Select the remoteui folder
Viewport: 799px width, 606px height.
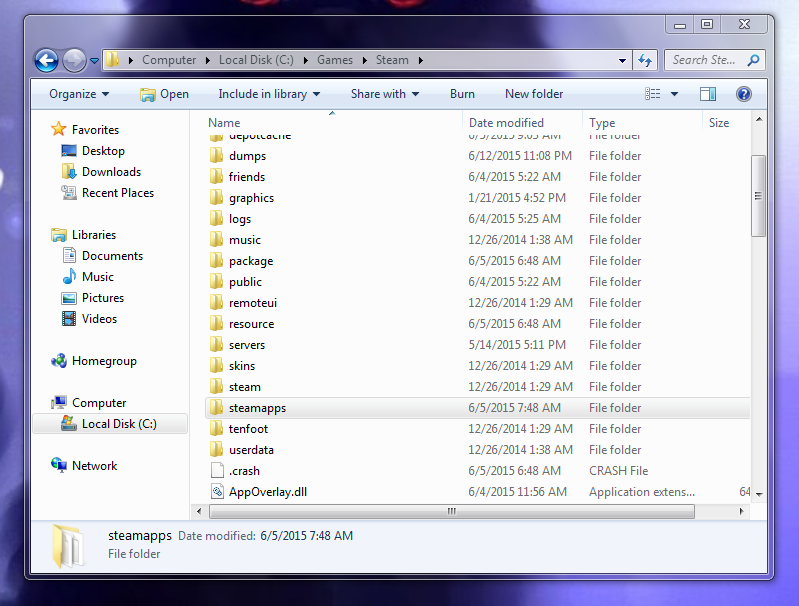pyautogui.click(x=253, y=303)
